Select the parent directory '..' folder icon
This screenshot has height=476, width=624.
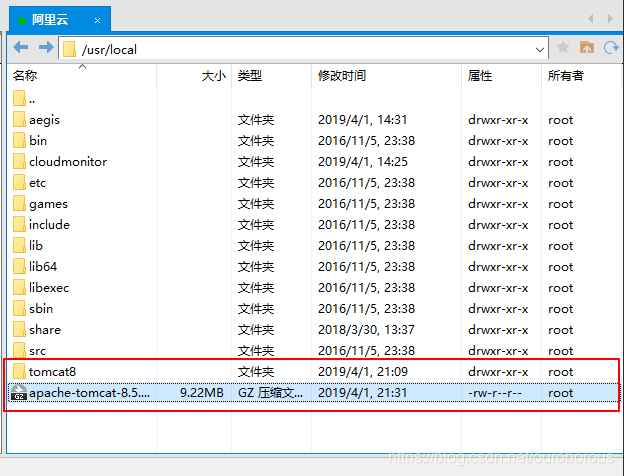point(19,98)
